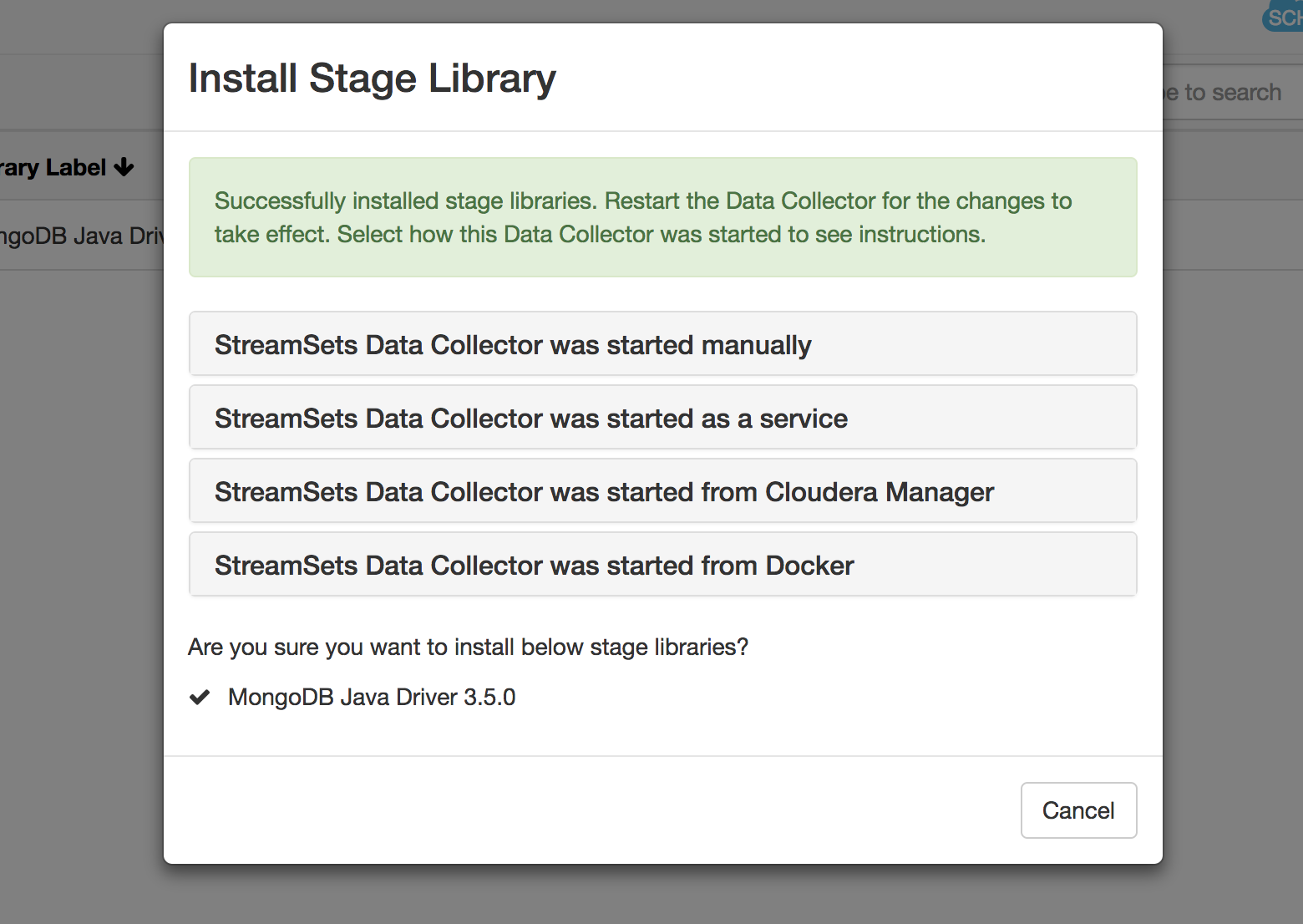Cancel the Install Stage Library dialog

click(1078, 810)
